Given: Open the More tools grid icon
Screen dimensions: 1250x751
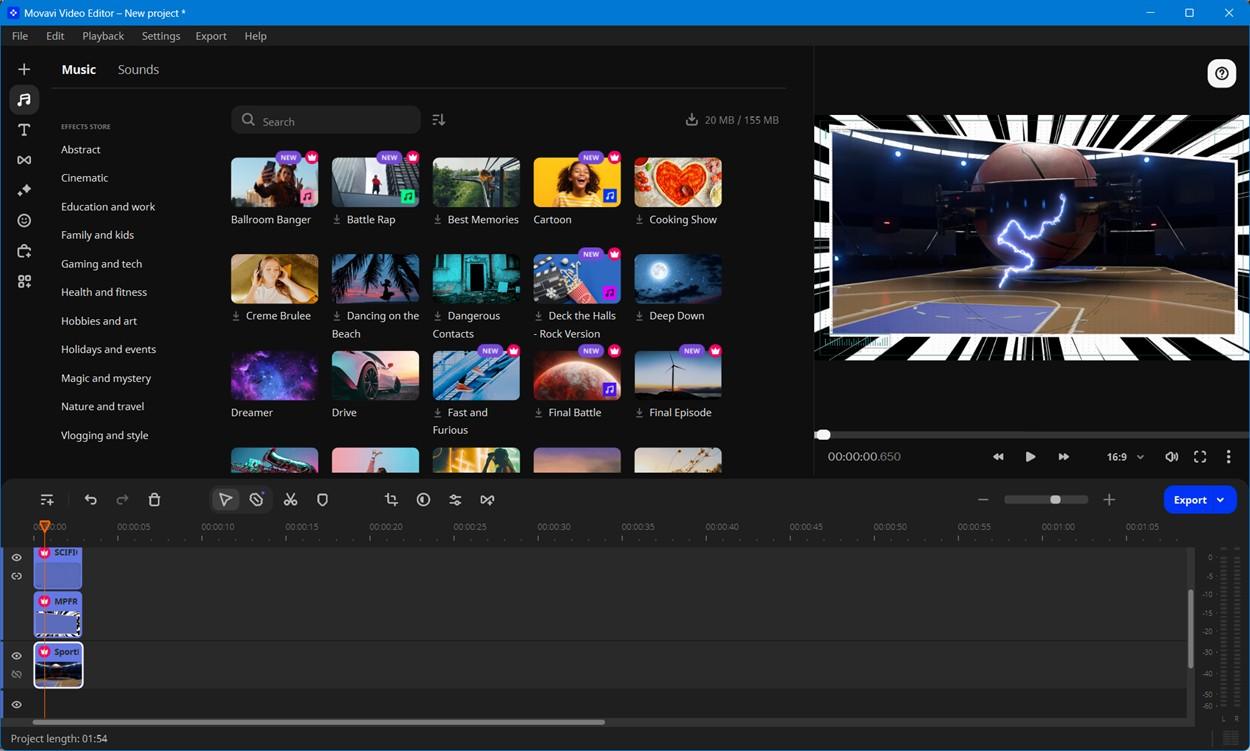Looking at the screenshot, I should point(24,282).
